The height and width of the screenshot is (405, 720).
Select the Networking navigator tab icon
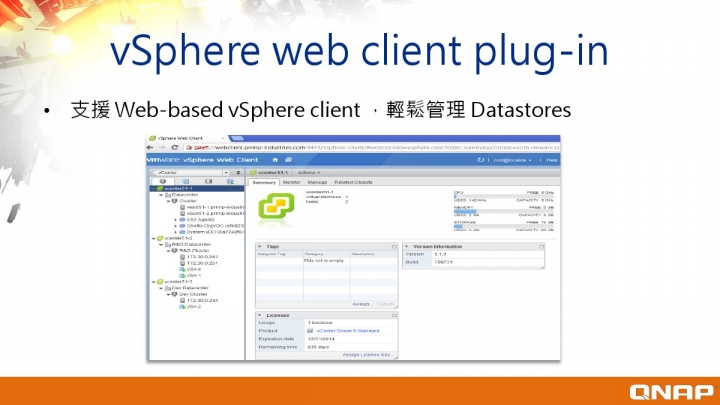click(x=230, y=181)
